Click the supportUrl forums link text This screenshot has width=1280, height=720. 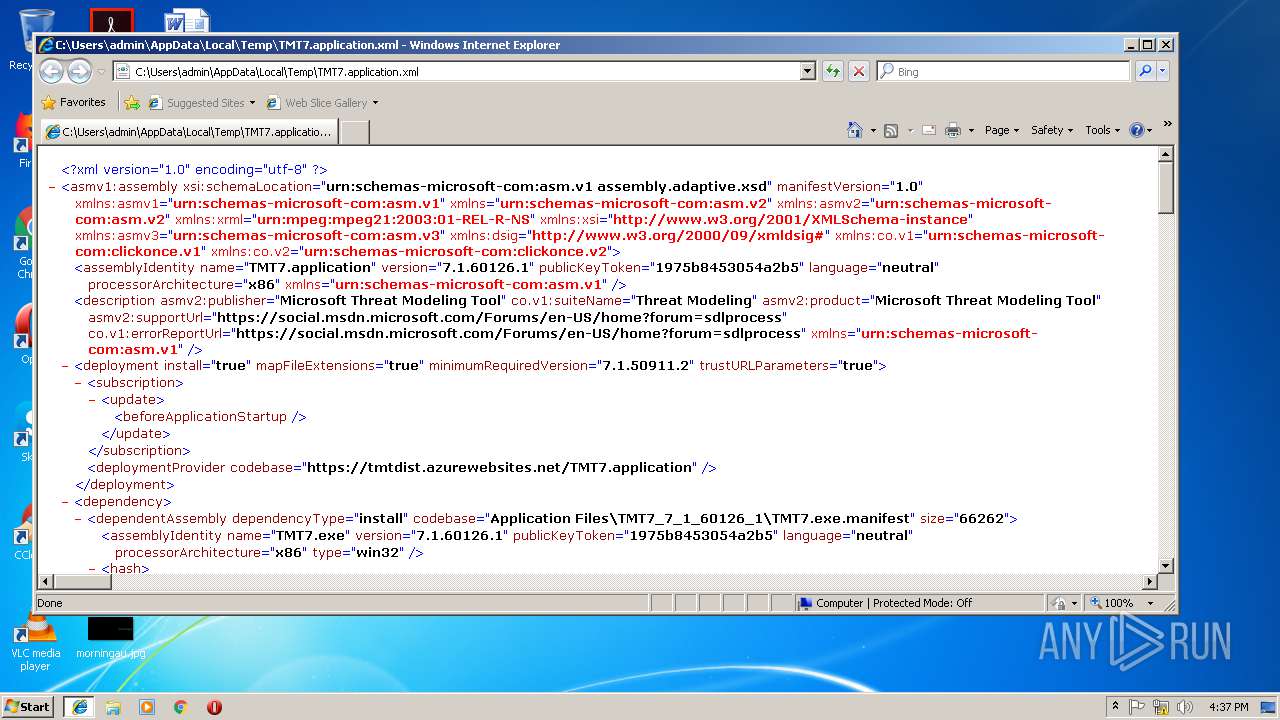pyautogui.click(x=501, y=318)
